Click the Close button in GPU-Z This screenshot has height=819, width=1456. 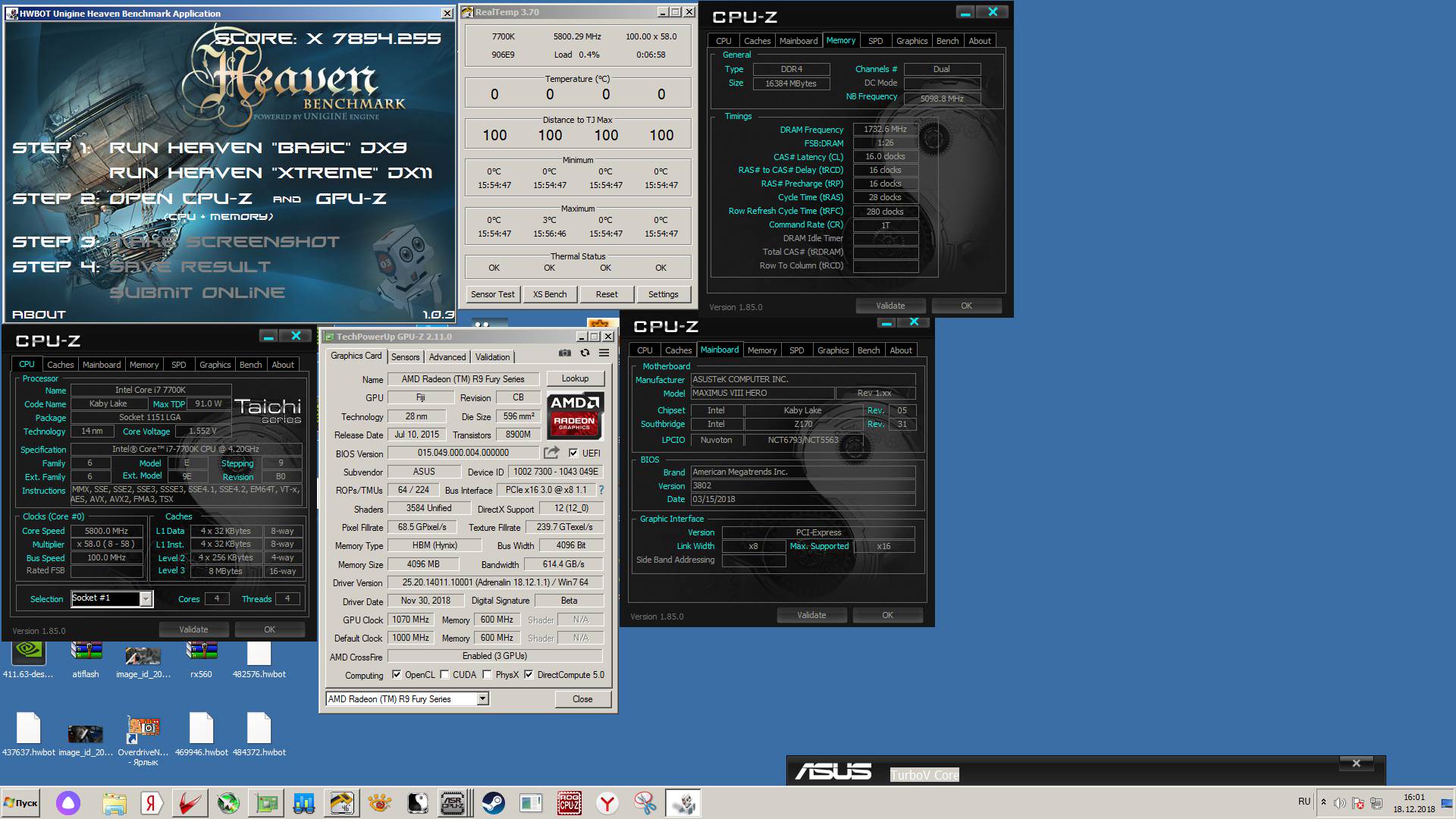pos(582,699)
